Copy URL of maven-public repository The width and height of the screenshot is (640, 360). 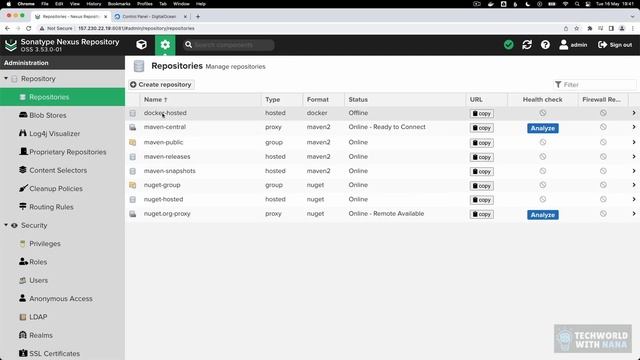pos(482,143)
